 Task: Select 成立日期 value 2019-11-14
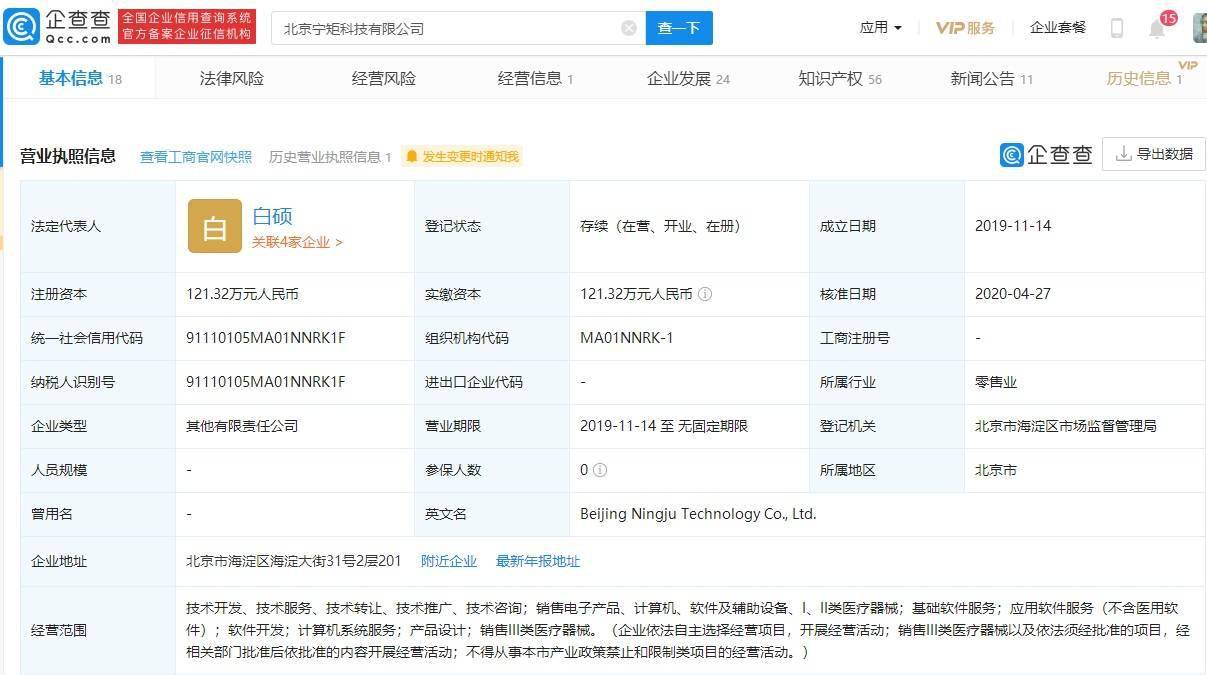[1013, 226]
